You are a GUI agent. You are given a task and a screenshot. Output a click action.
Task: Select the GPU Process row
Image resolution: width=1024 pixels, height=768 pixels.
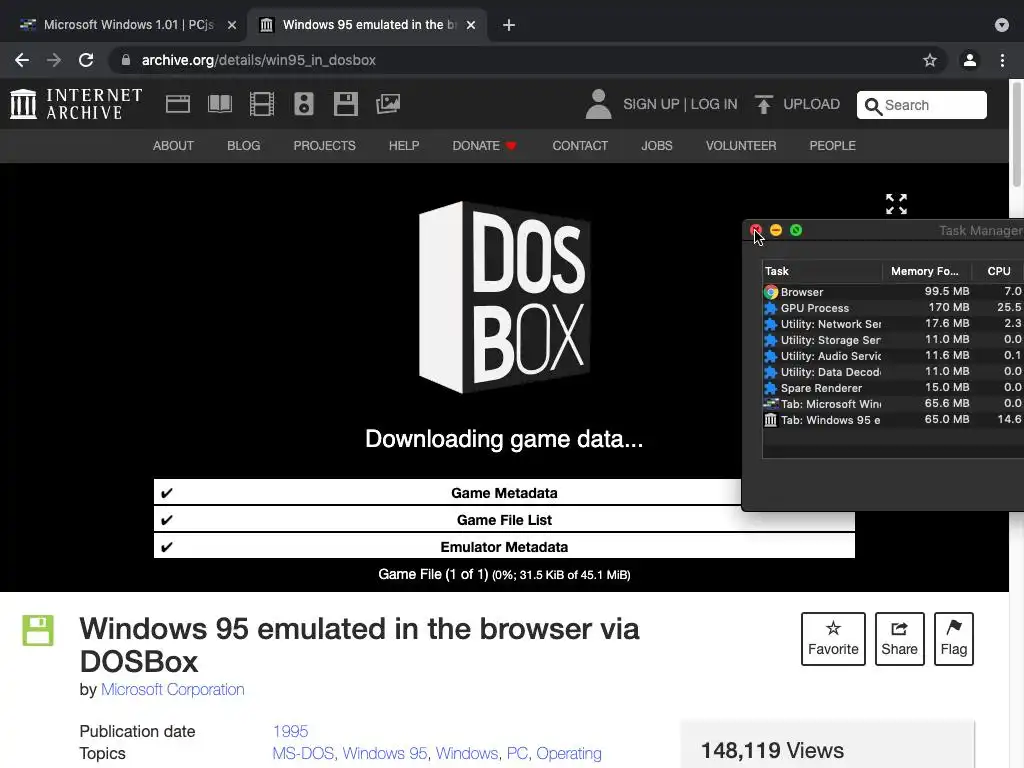pyautogui.click(x=893, y=308)
